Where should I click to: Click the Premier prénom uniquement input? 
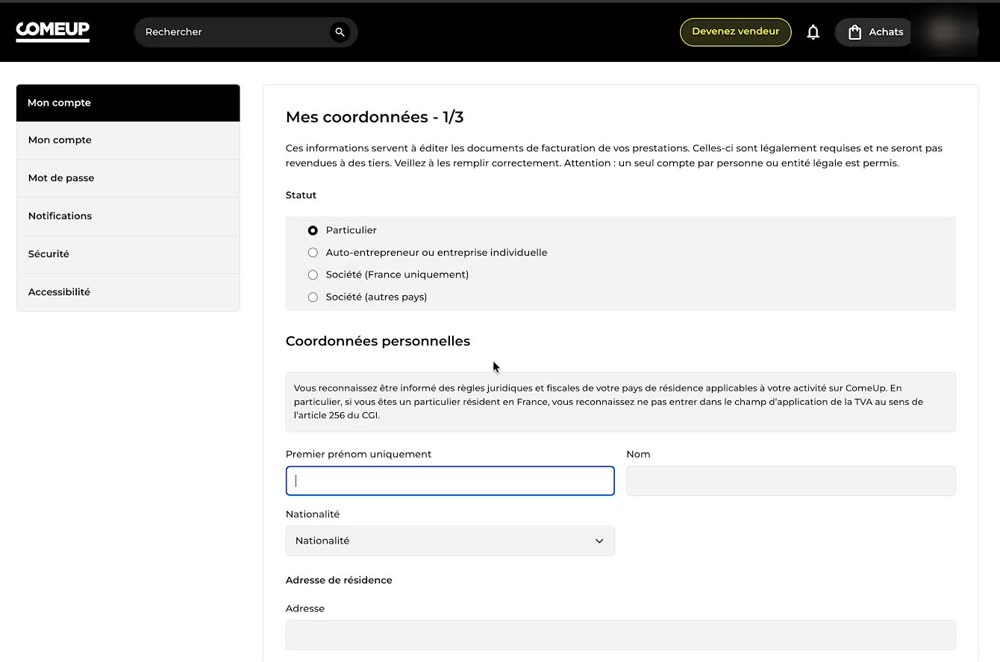tap(450, 481)
